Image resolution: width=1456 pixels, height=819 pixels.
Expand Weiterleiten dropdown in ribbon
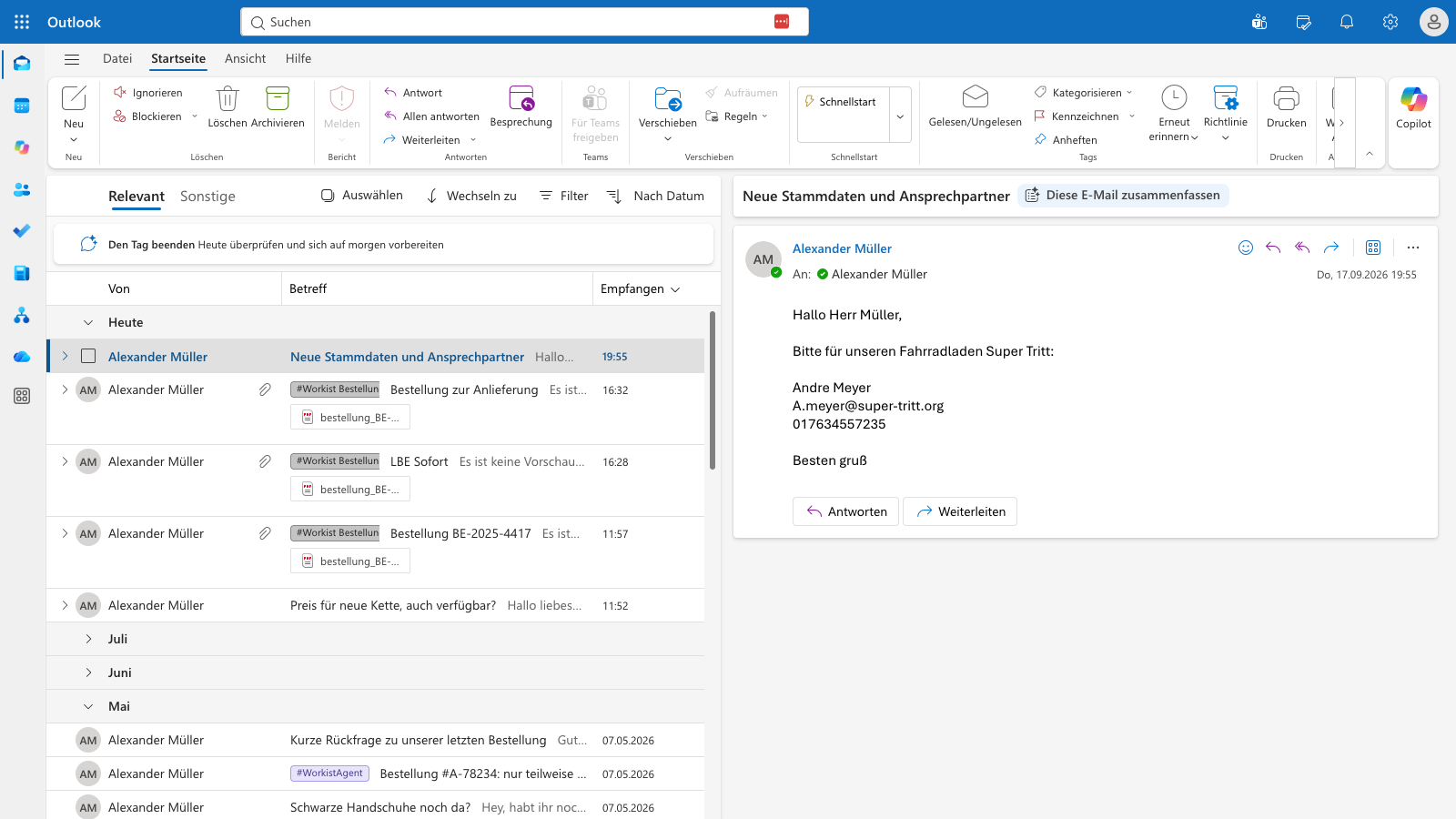coord(473,140)
